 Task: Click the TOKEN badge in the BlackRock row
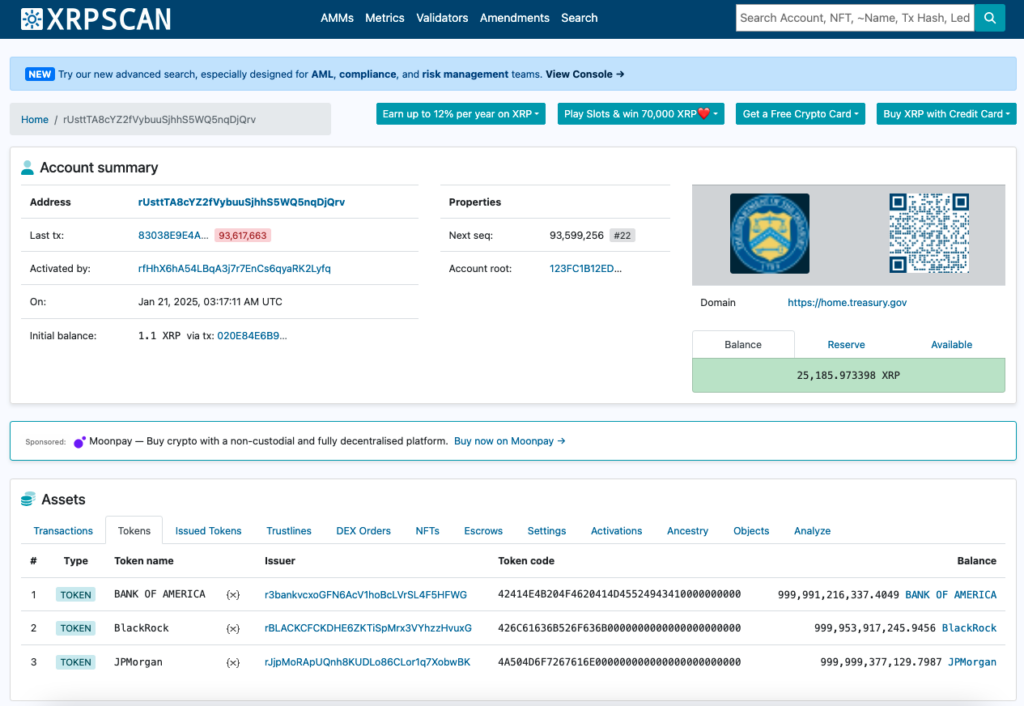[x=76, y=628]
